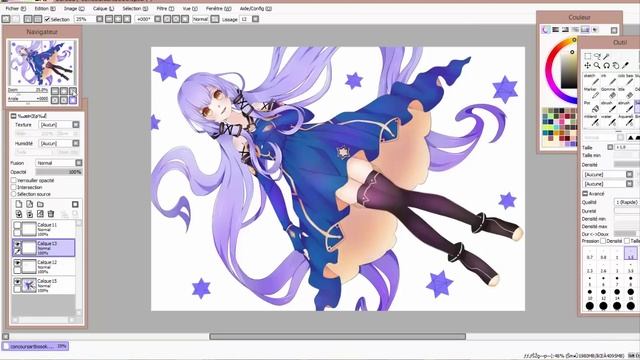Select the move tool

point(588,65)
